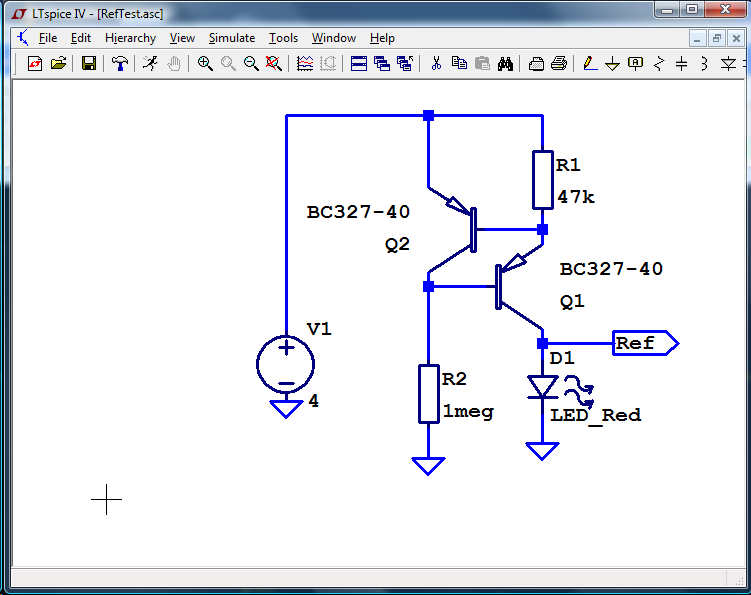Viewport: 751px width, 595px height.
Task: Close all windows toolbar icon
Action: click(405, 63)
